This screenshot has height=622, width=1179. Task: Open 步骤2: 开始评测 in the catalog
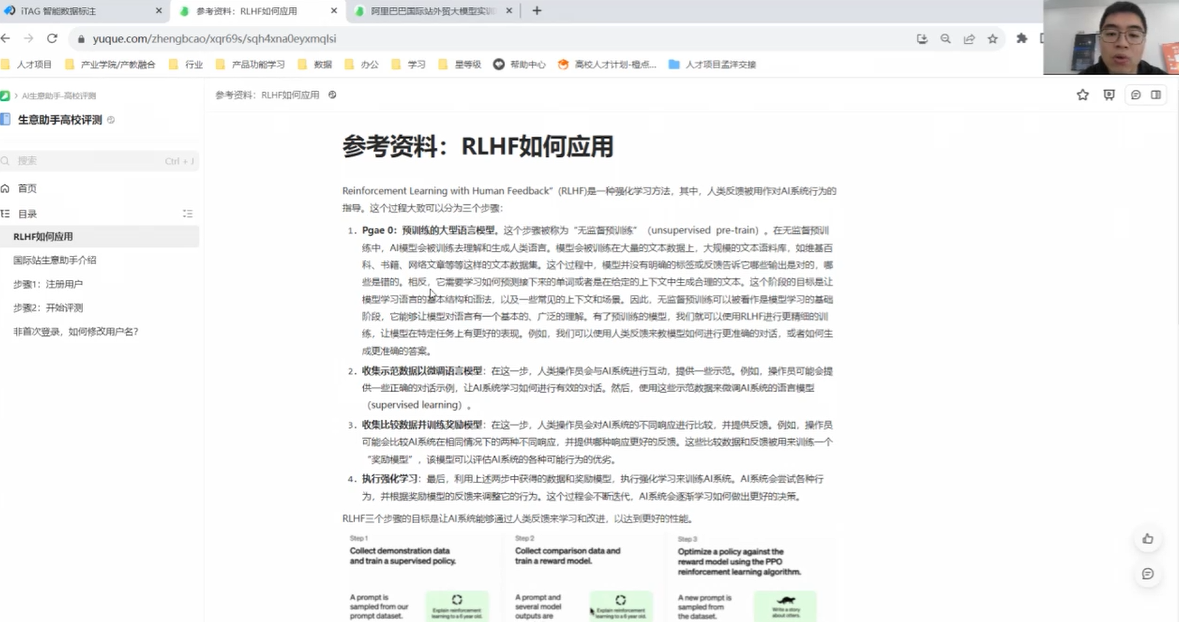click(48, 308)
